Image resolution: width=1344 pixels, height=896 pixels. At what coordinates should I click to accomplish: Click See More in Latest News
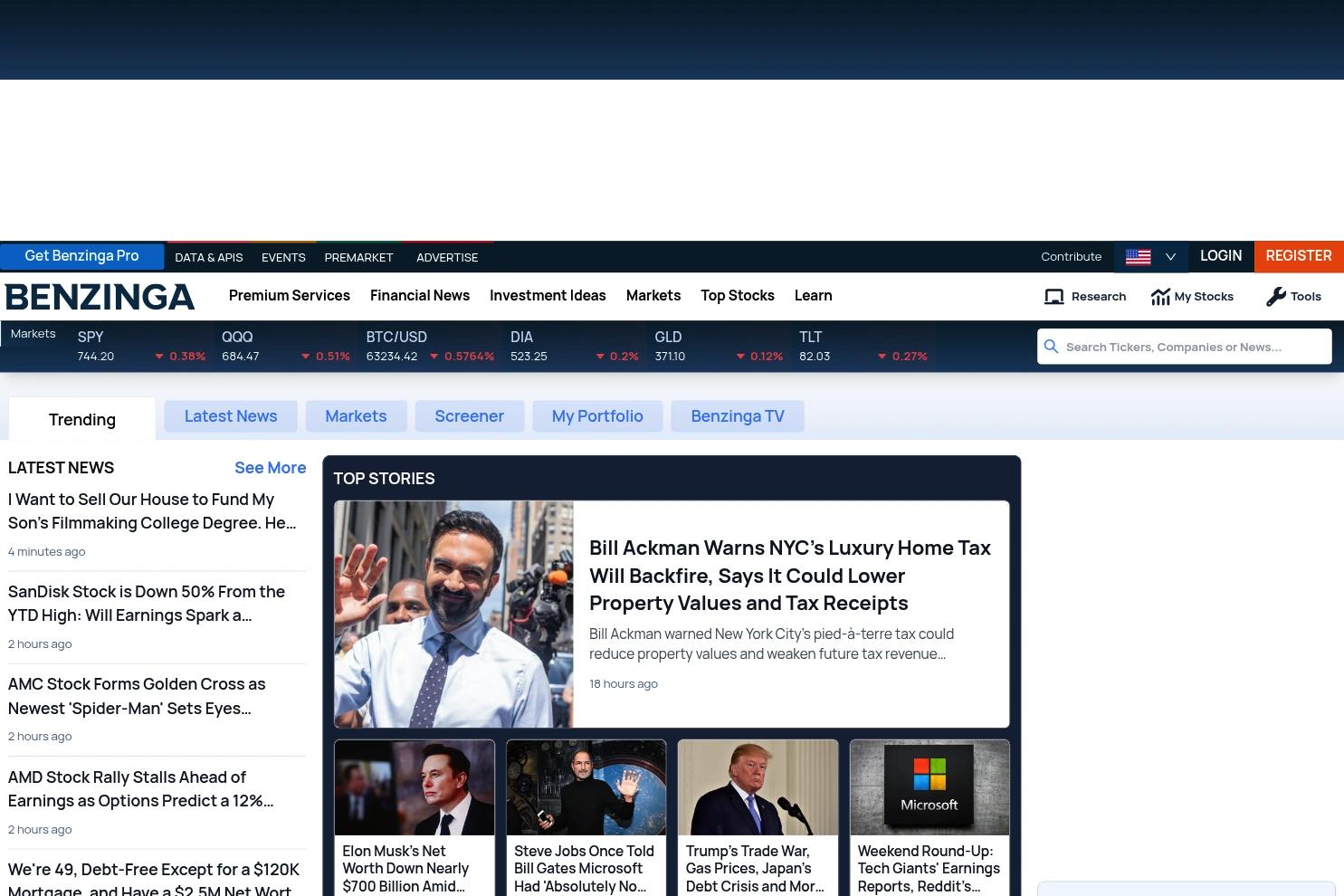(271, 468)
